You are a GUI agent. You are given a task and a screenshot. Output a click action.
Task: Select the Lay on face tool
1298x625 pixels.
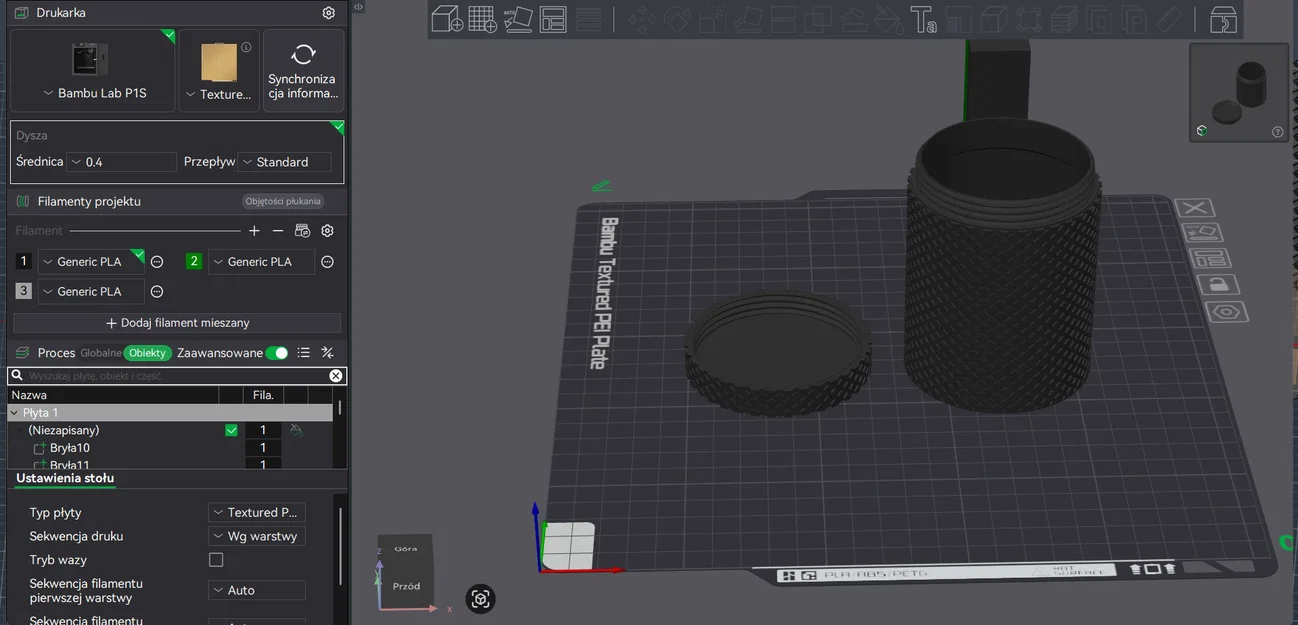pos(749,19)
